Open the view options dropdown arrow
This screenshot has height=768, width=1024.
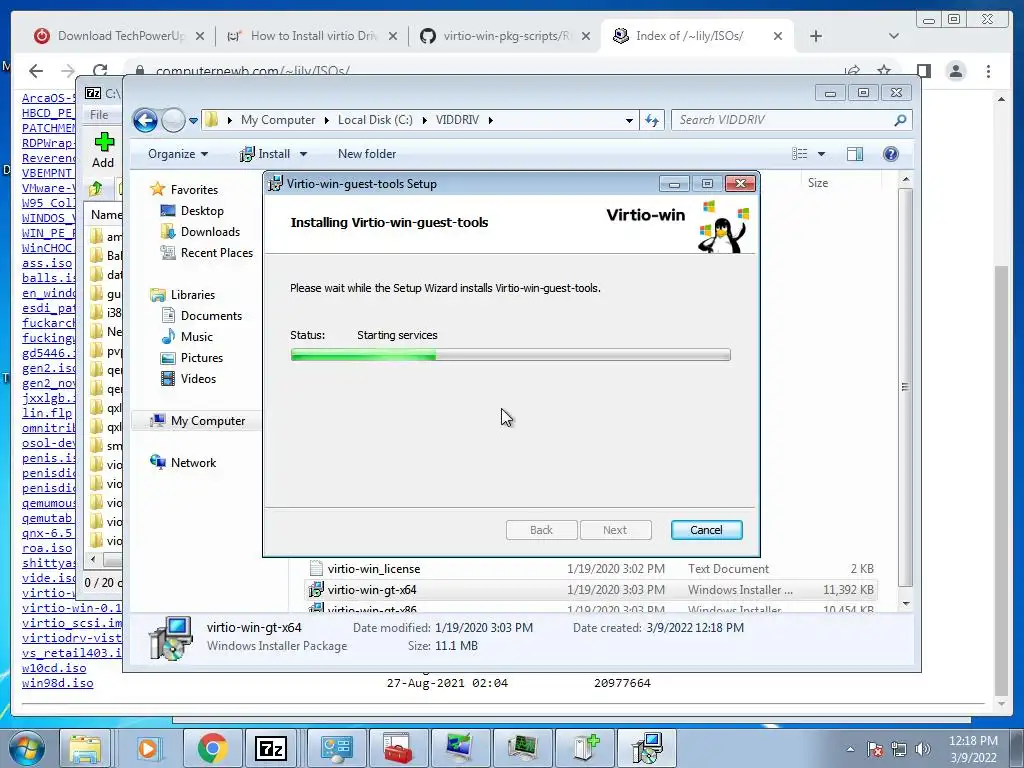pyautogui.click(x=822, y=154)
